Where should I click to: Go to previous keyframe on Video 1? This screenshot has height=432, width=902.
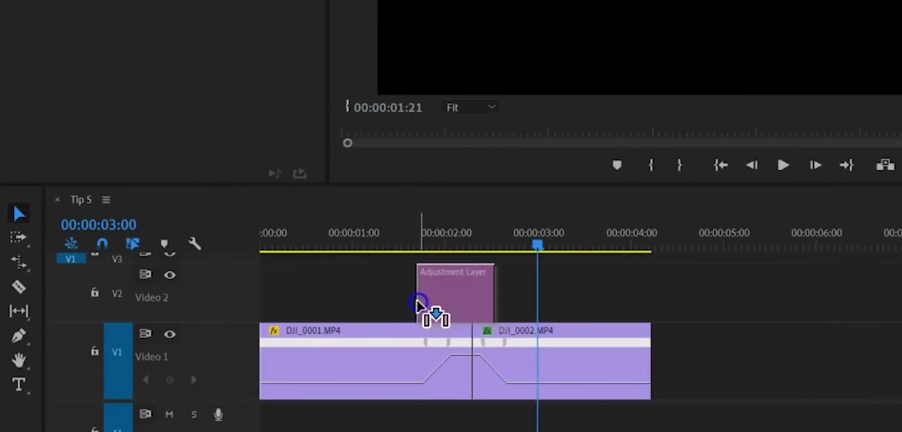click(x=146, y=380)
